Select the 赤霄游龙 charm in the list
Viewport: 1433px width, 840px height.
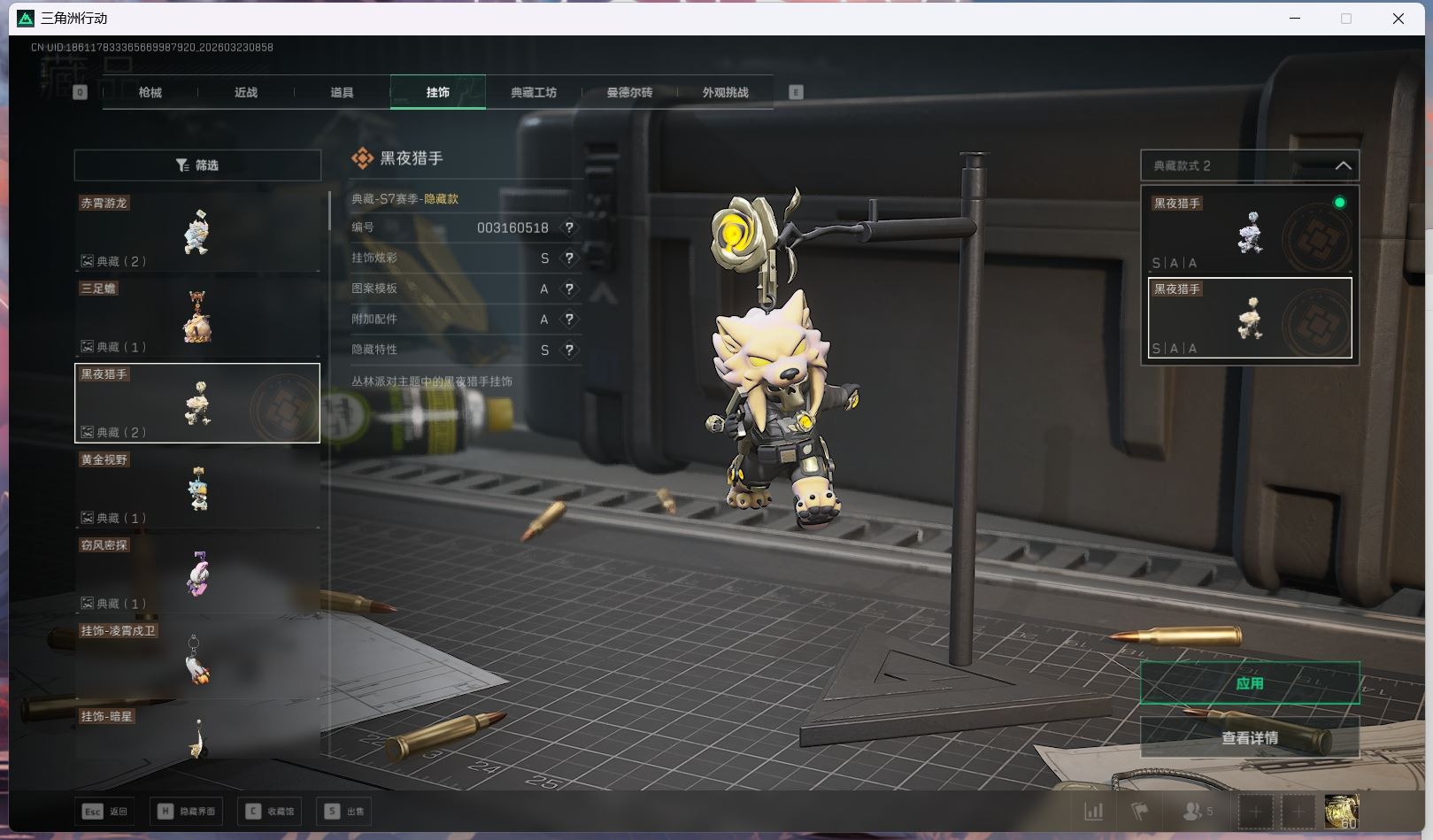(197, 232)
